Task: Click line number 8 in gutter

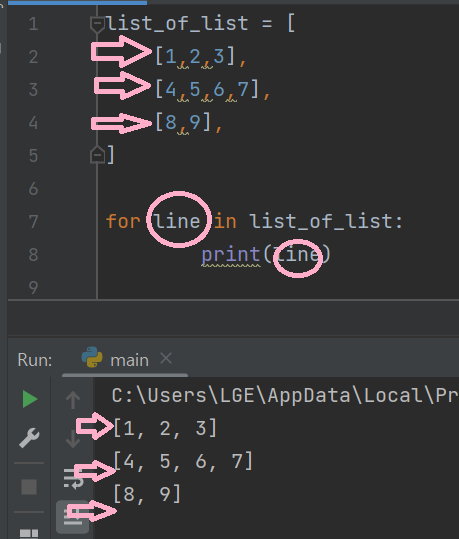Action: (x=33, y=255)
